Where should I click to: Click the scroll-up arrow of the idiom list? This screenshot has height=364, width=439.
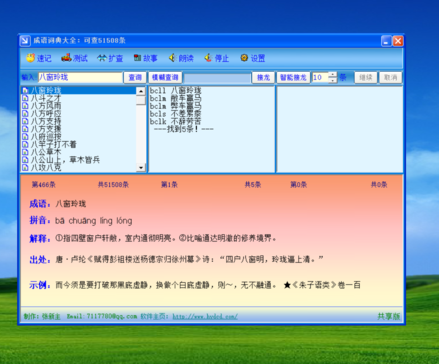[x=141, y=91]
